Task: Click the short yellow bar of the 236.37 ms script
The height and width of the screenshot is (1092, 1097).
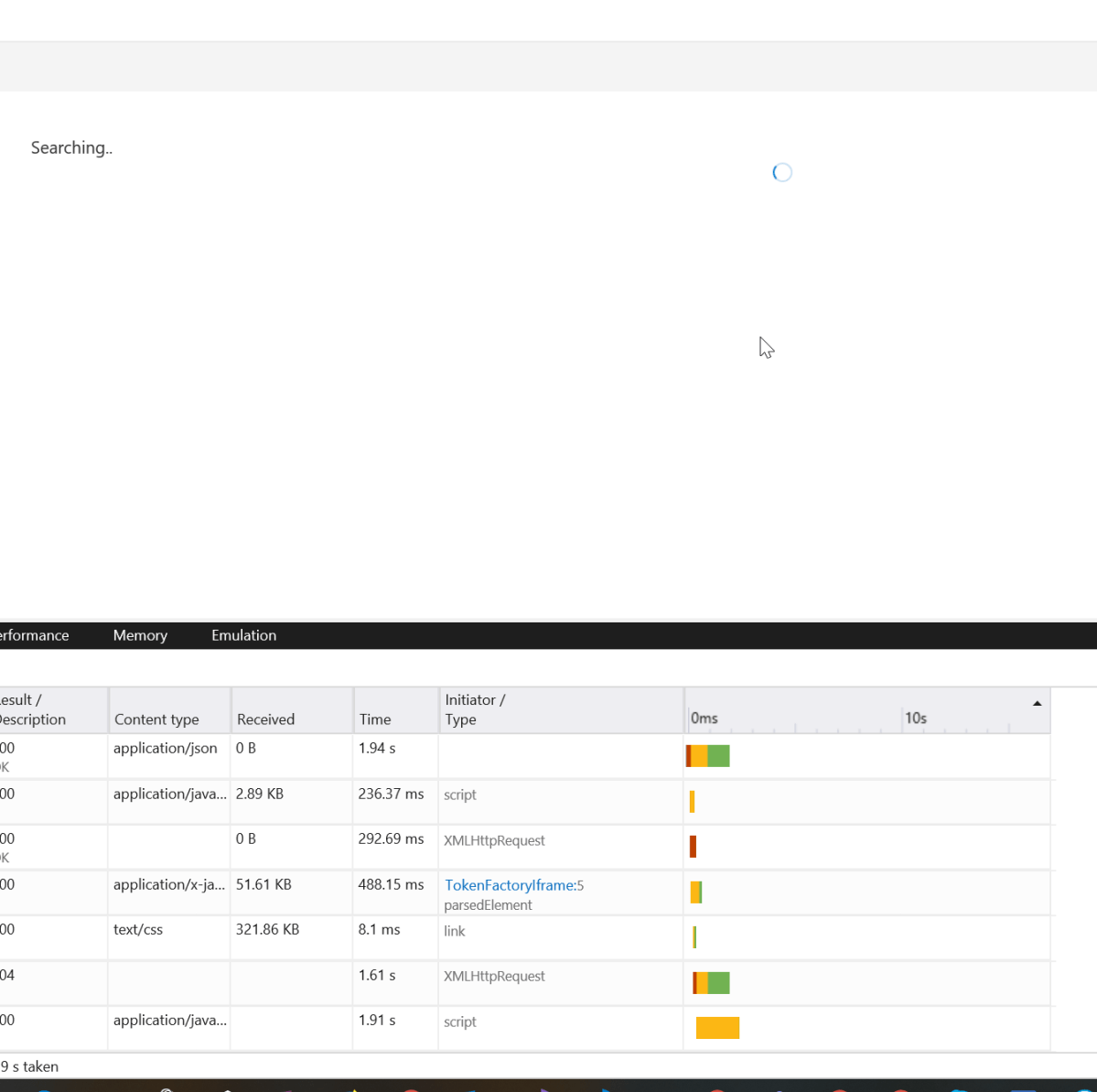Action: [693, 801]
